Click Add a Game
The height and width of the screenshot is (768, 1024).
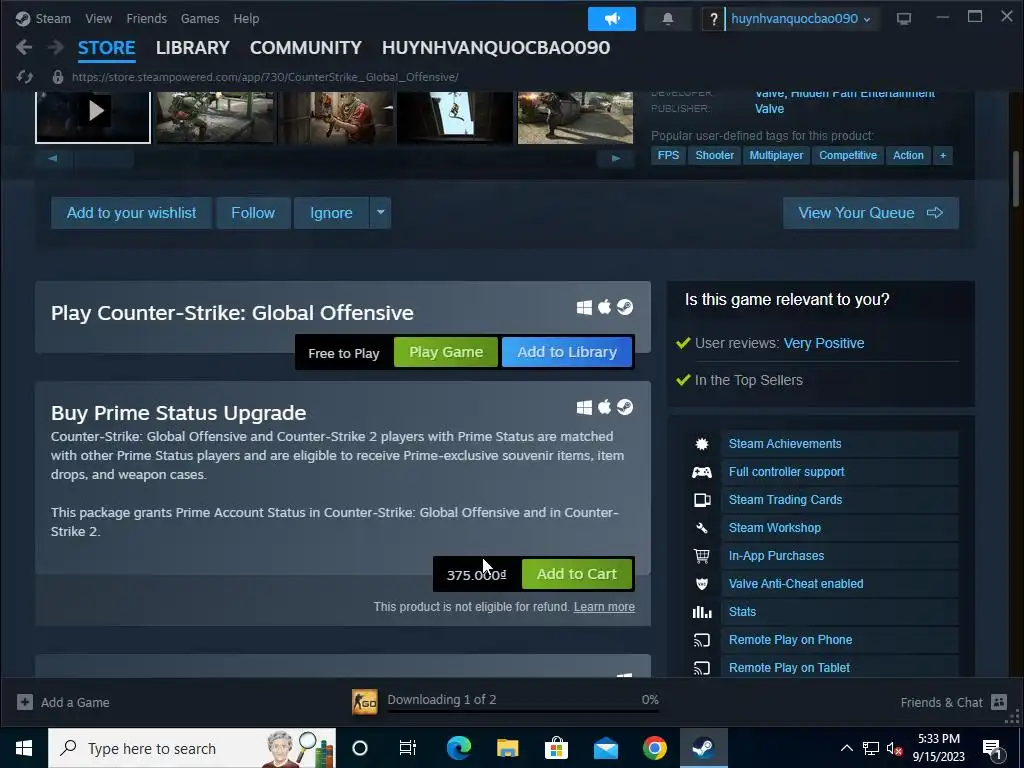tap(63, 703)
